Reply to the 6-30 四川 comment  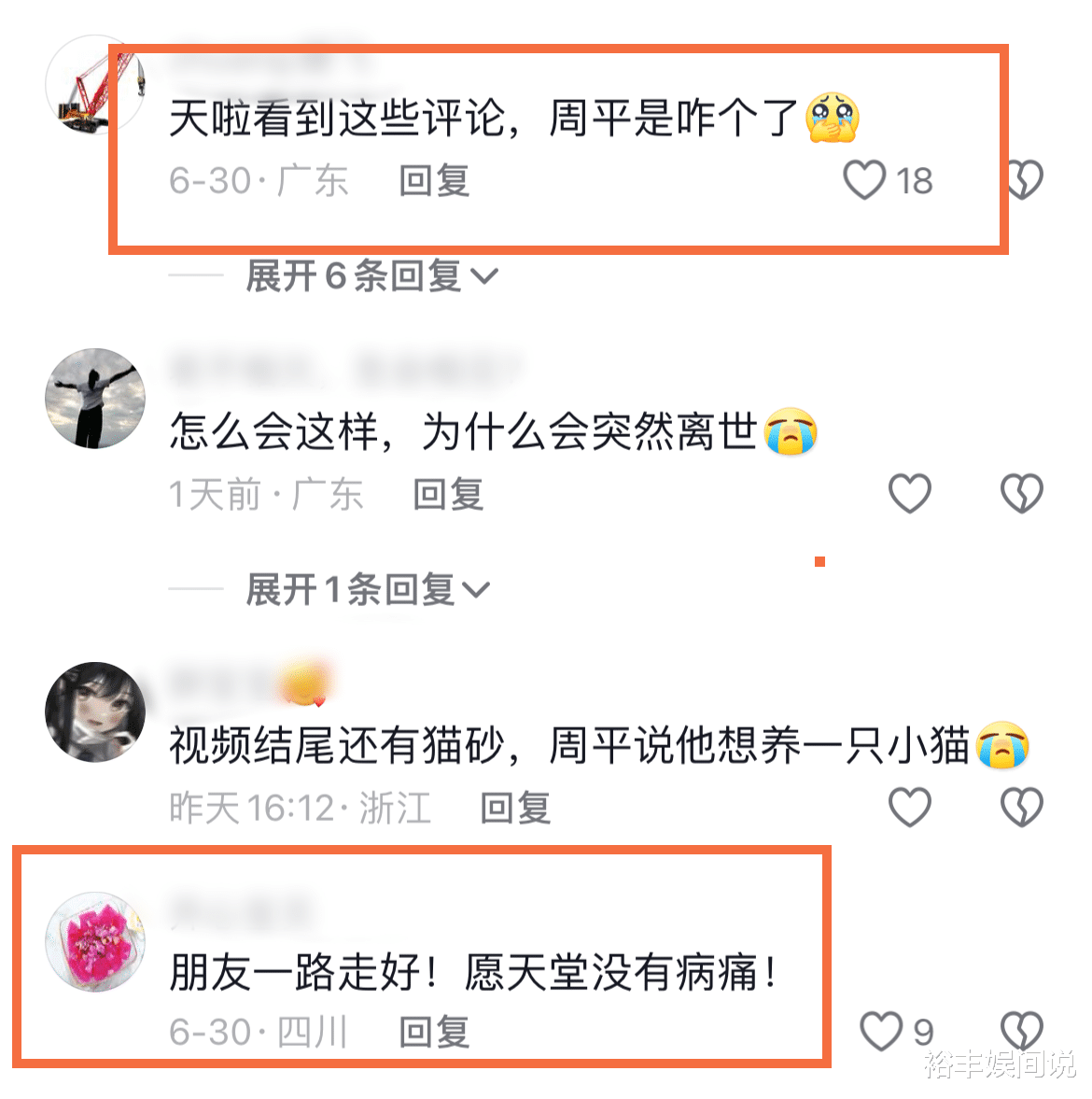point(434,1032)
